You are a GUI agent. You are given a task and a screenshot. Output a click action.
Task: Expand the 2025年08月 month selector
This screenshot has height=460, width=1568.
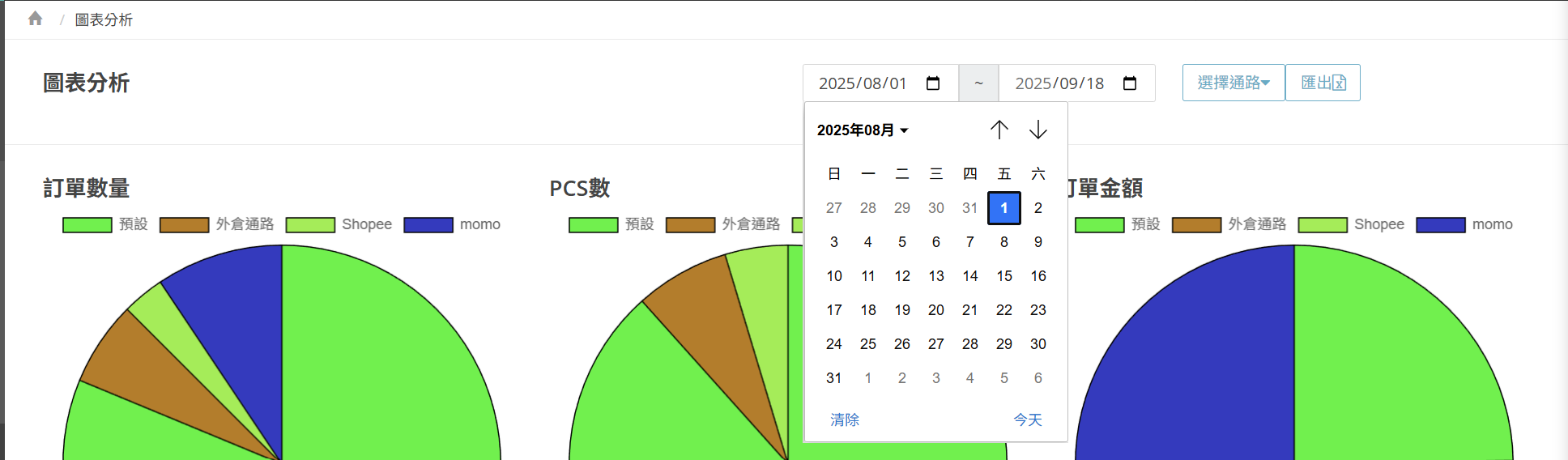[x=862, y=130]
